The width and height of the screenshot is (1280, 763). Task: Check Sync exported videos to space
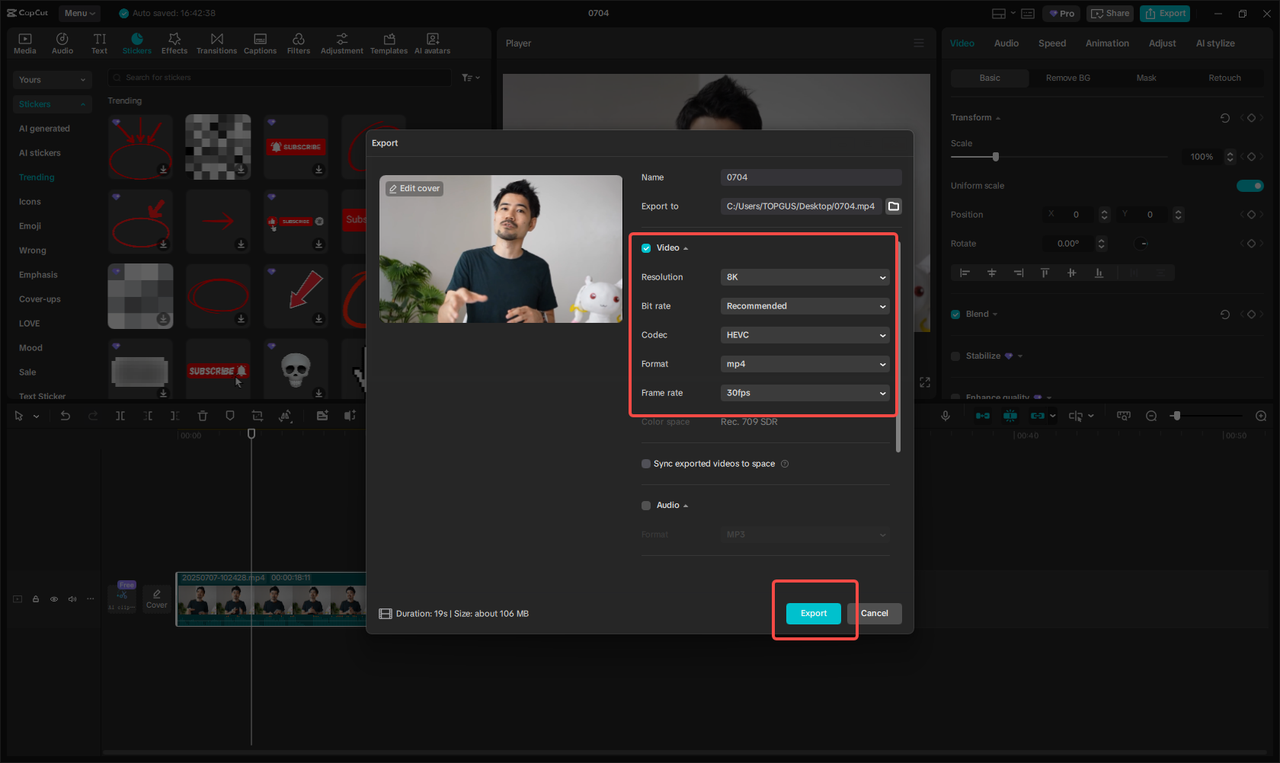pos(645,463)
